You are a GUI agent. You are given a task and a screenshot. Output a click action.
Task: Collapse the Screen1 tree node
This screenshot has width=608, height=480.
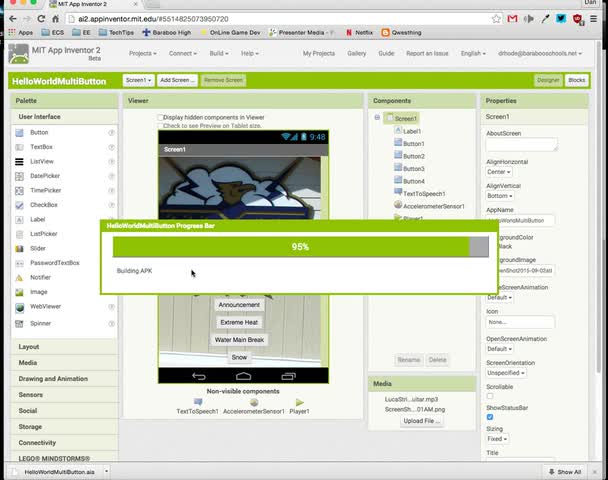tap(377, 117)
